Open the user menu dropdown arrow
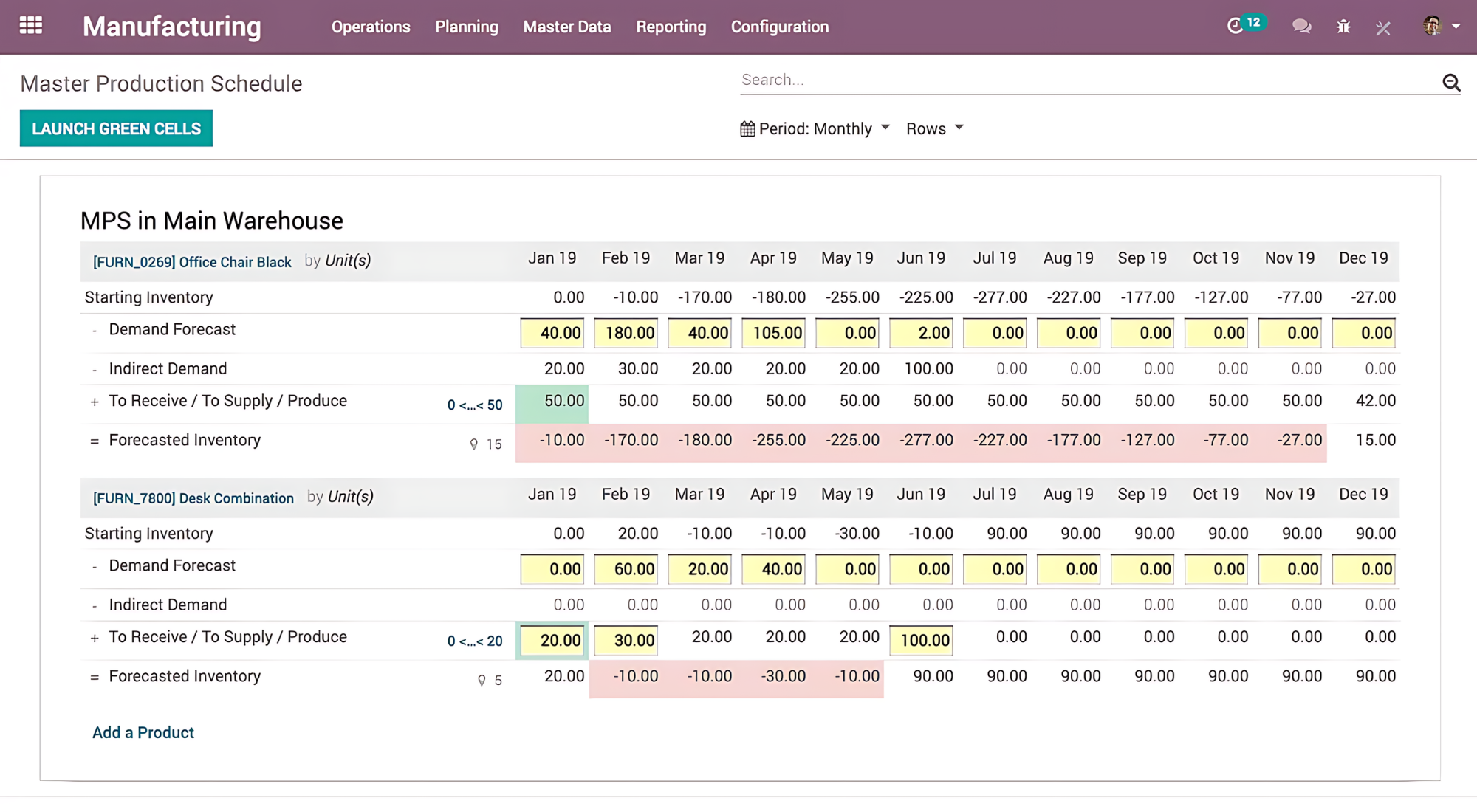This screenshot has width=1477, height=812. point(1456,26)
